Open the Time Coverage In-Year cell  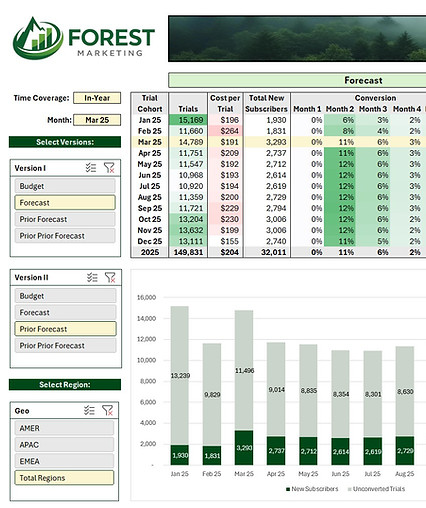(97, 98)
